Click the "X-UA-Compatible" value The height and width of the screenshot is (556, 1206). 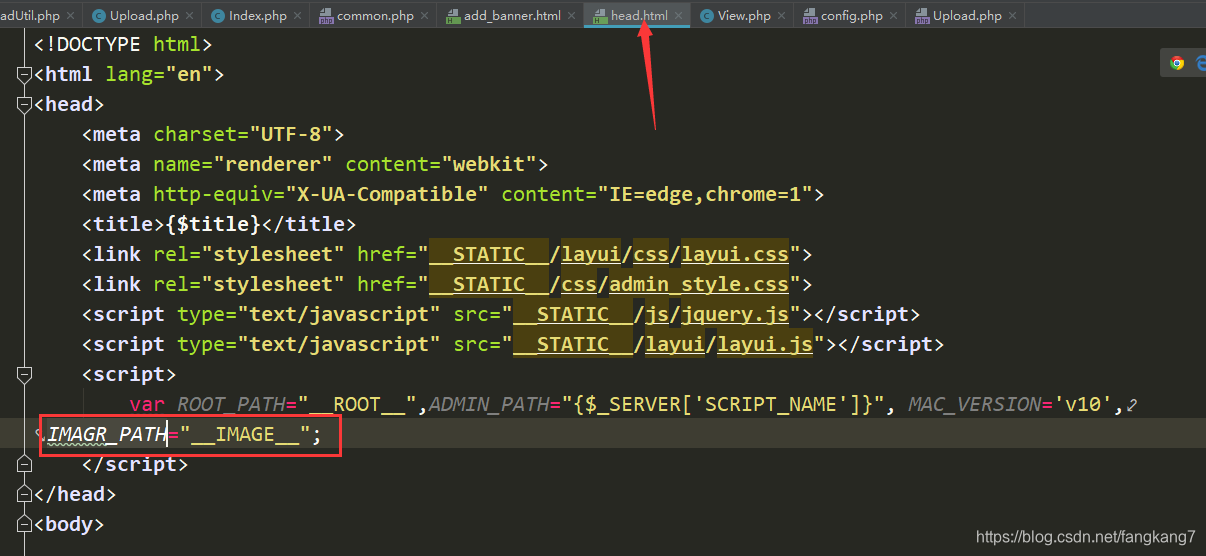[387, 194]
